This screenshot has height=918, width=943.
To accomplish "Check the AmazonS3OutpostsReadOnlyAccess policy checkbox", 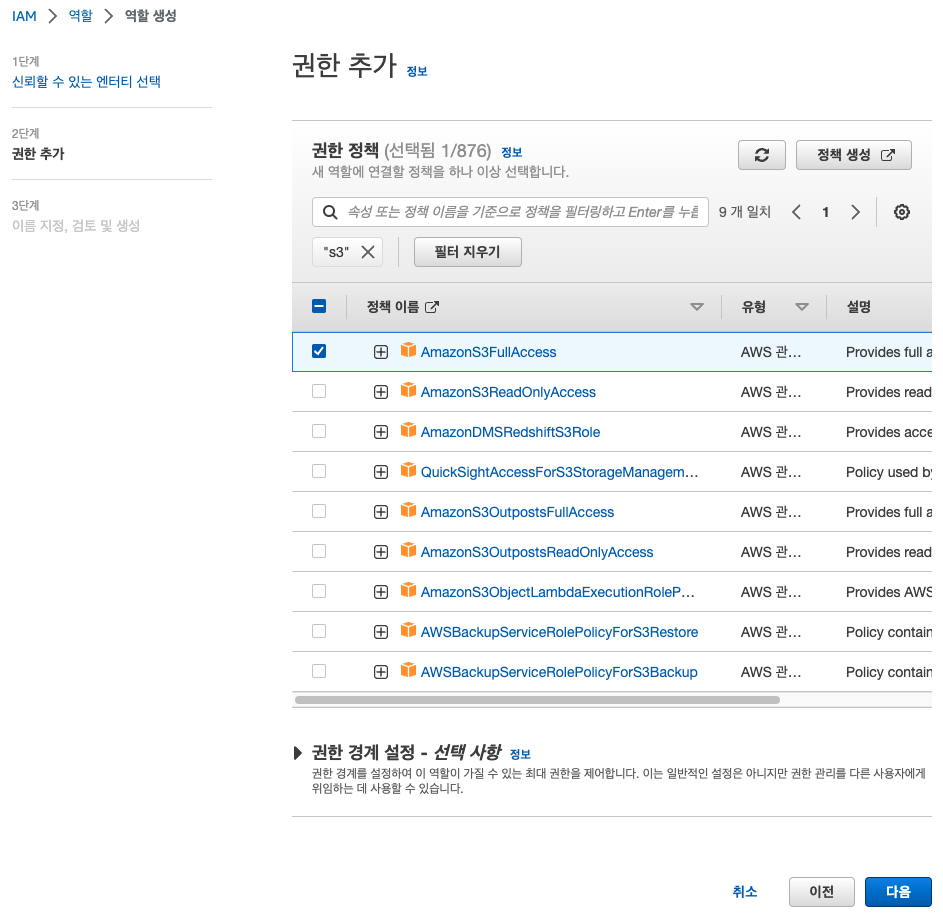I will tap(319, 551).
